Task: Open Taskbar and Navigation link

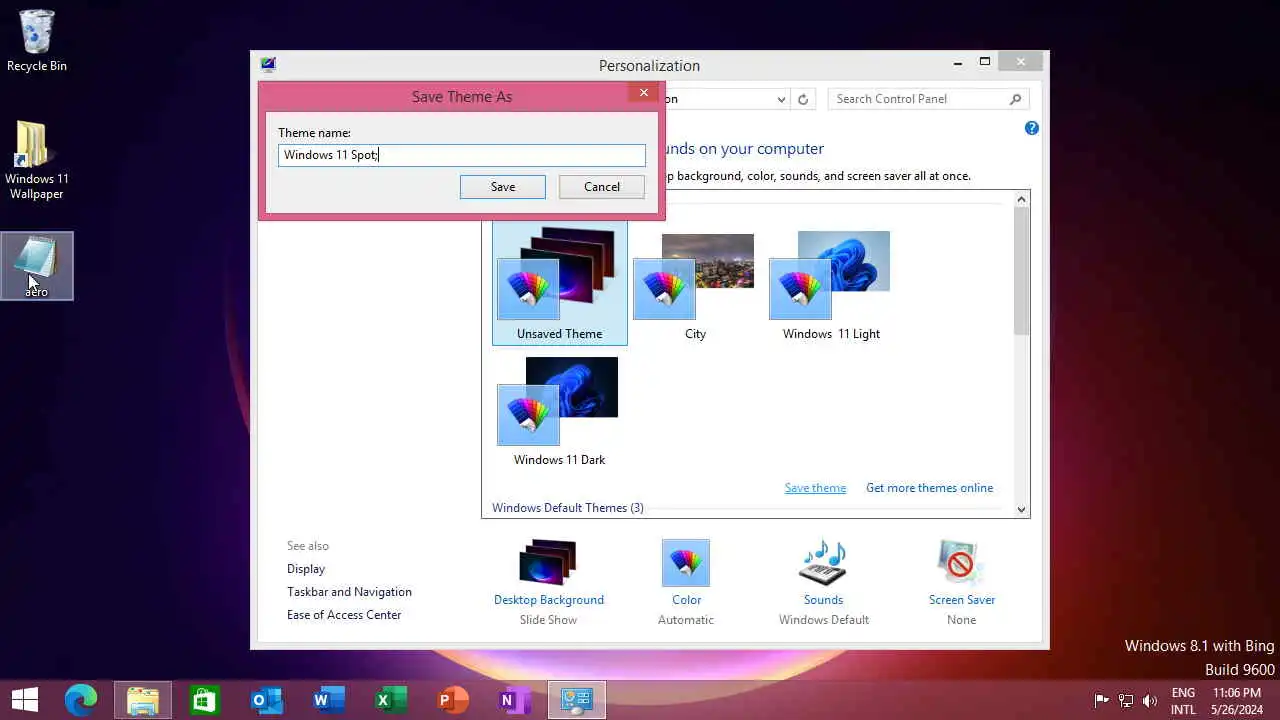Action: click(x=349, y=592)
